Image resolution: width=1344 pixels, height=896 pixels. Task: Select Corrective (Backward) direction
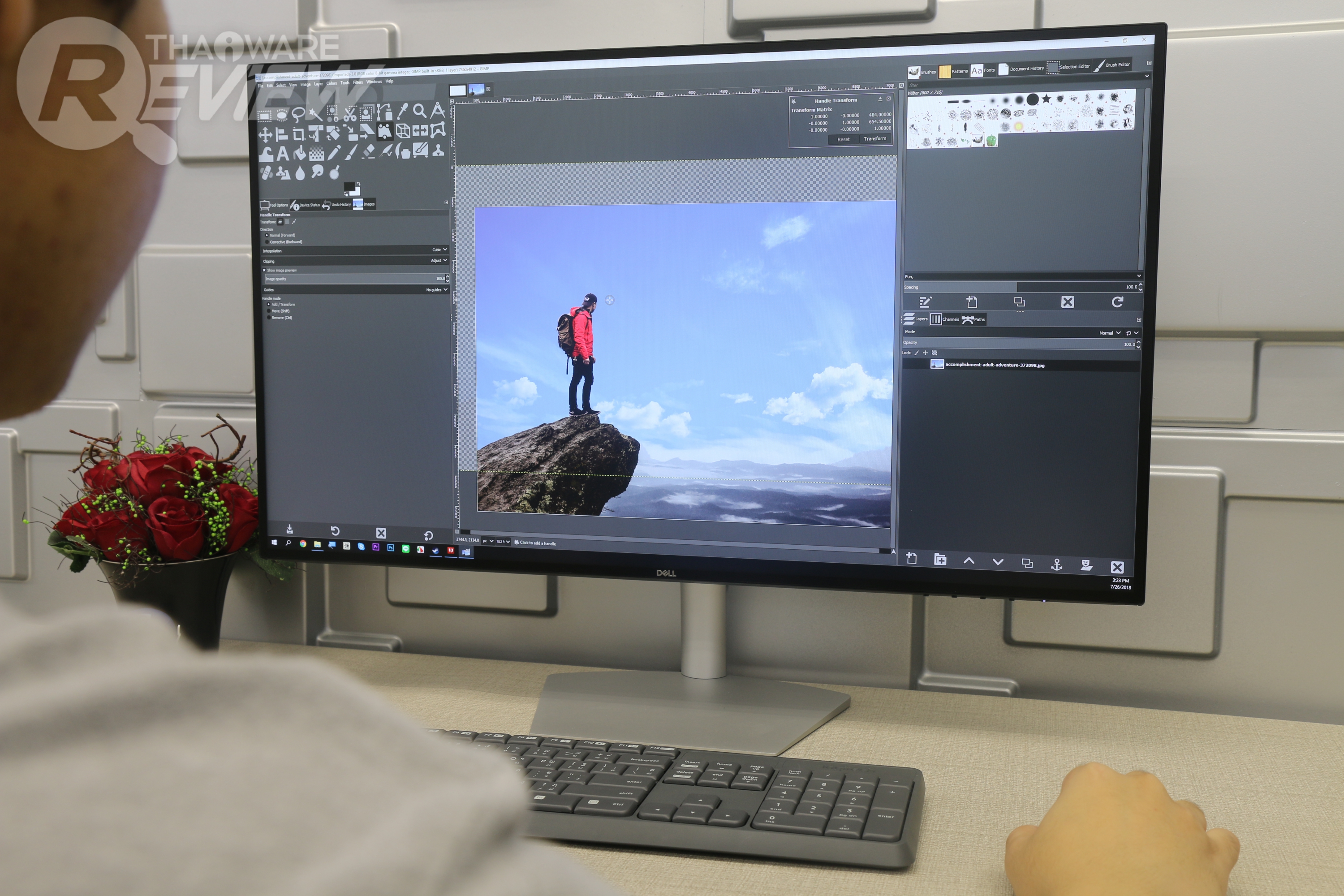(267, 242)
